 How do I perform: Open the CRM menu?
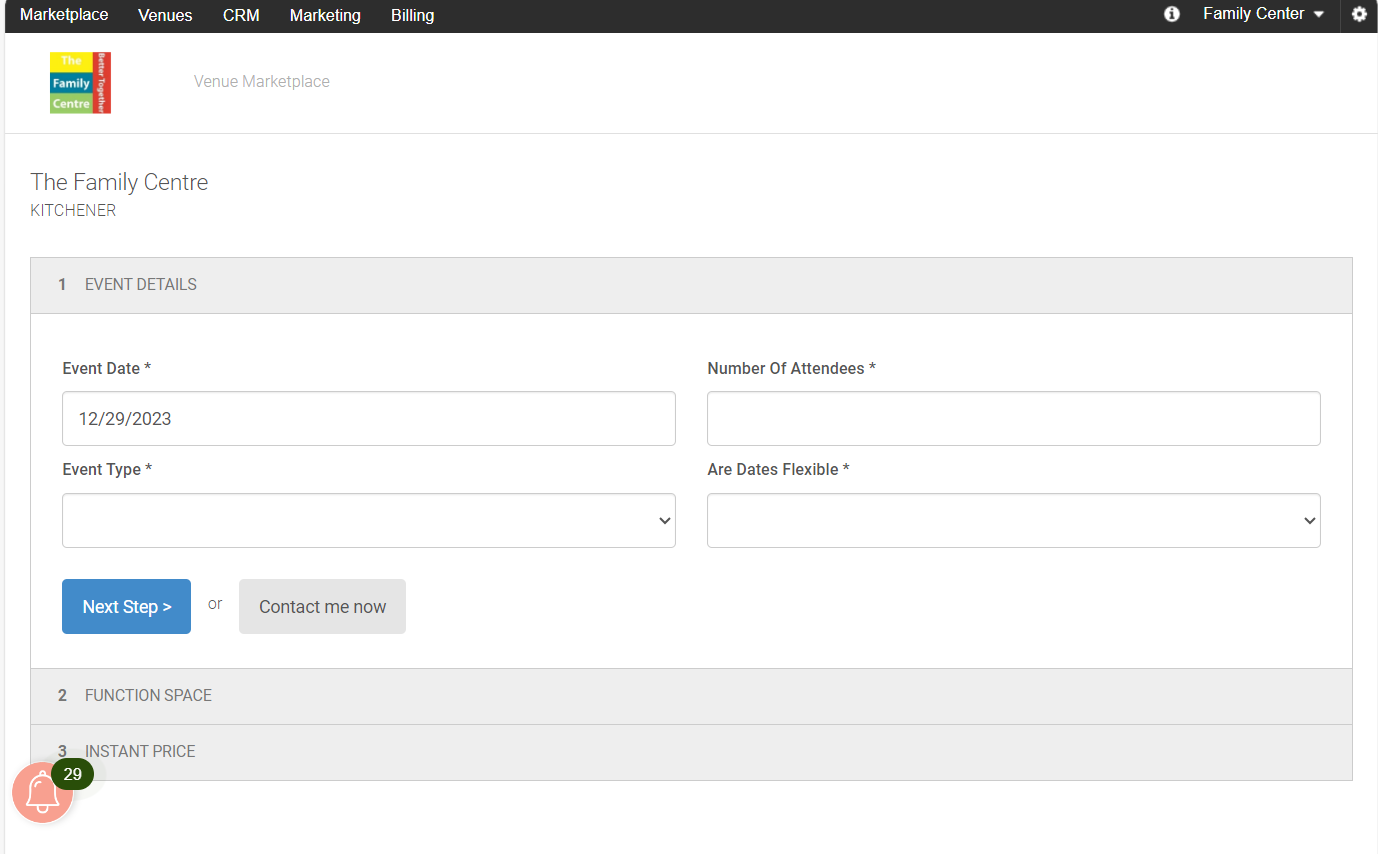pyautogui.click(x=241, y=15)
